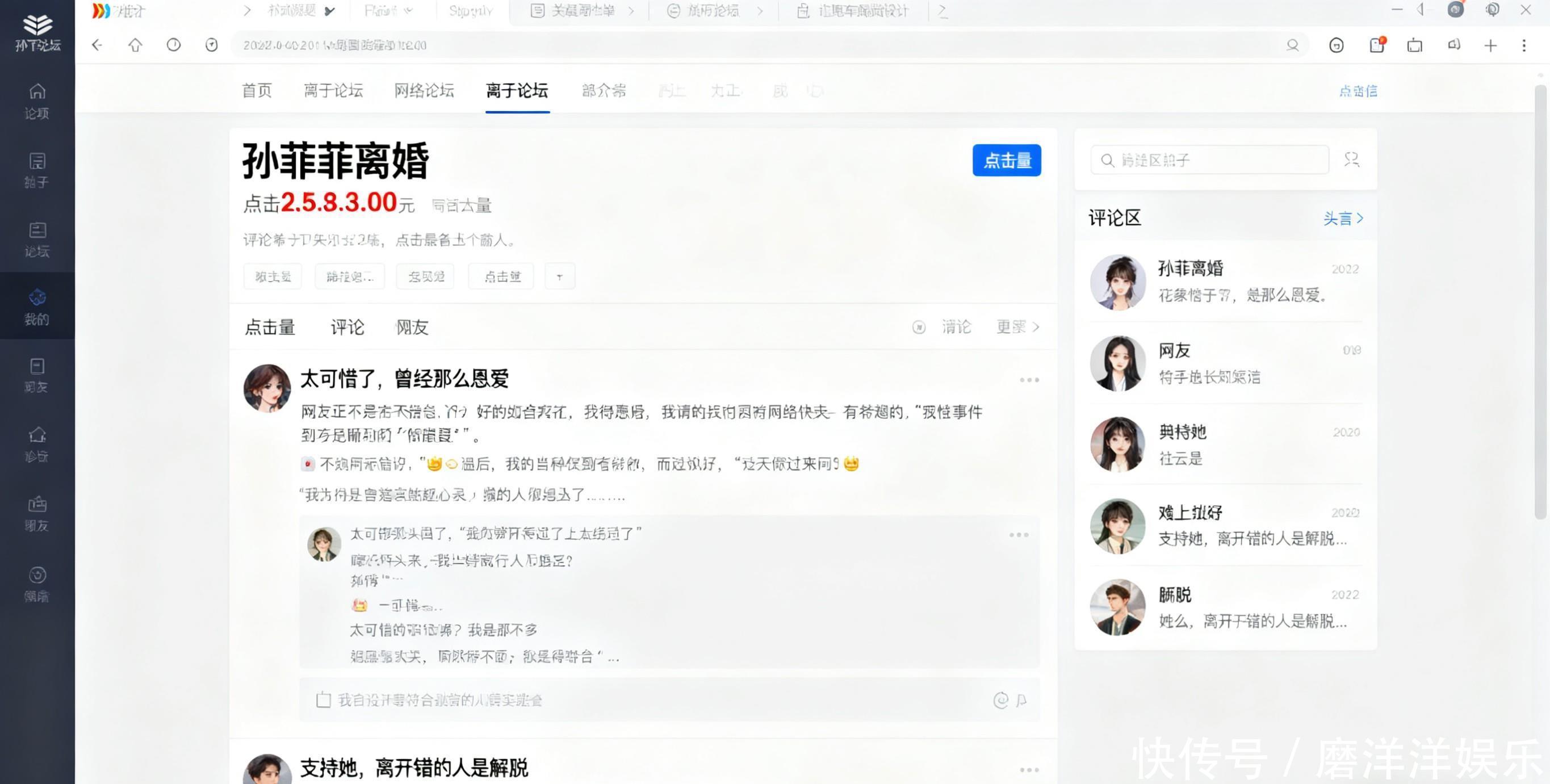Open the vertical three-dot browser menu

1524,46
